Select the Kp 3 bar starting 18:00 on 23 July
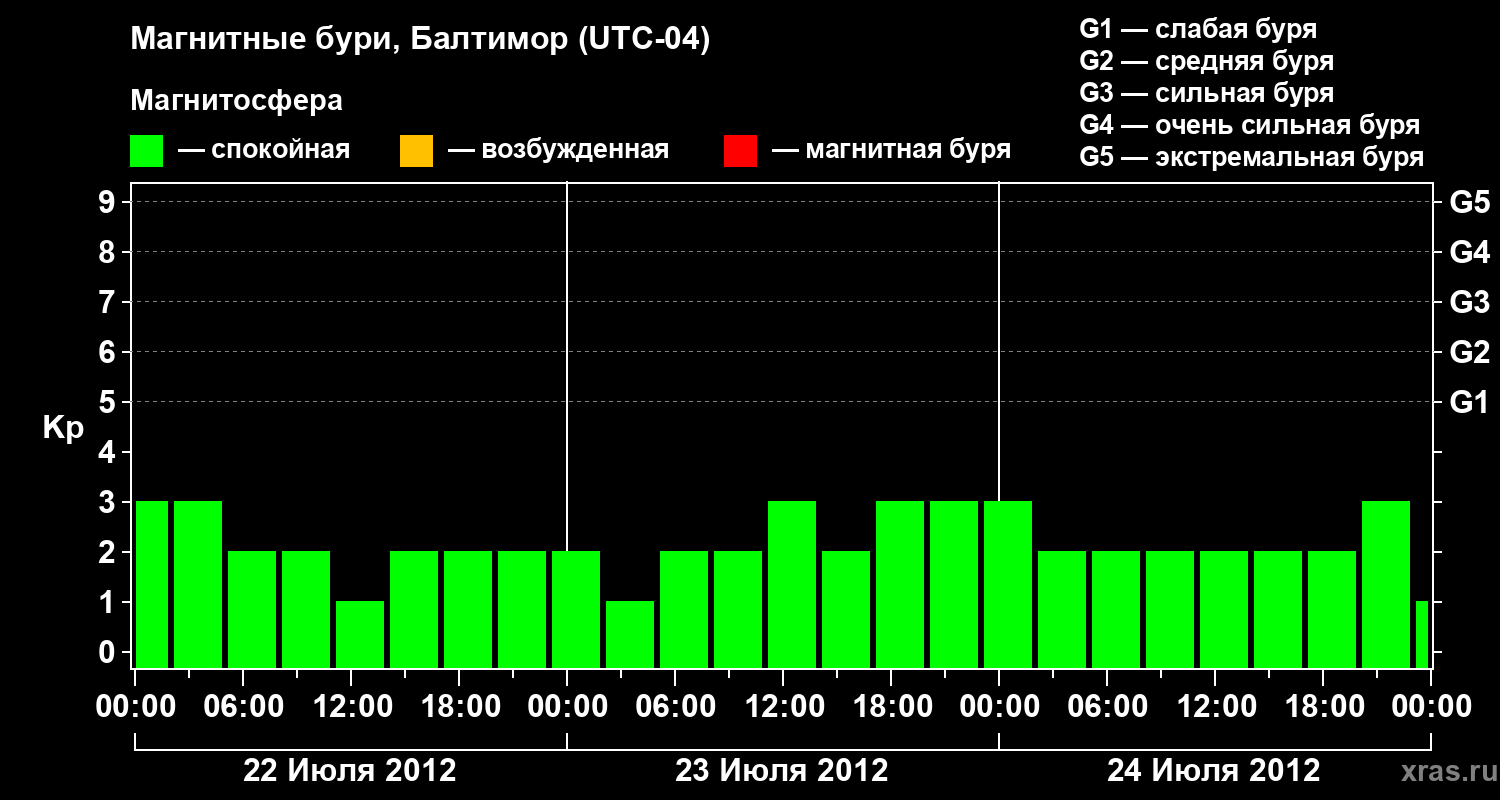 pyautogui.click(x=900, y=584)
